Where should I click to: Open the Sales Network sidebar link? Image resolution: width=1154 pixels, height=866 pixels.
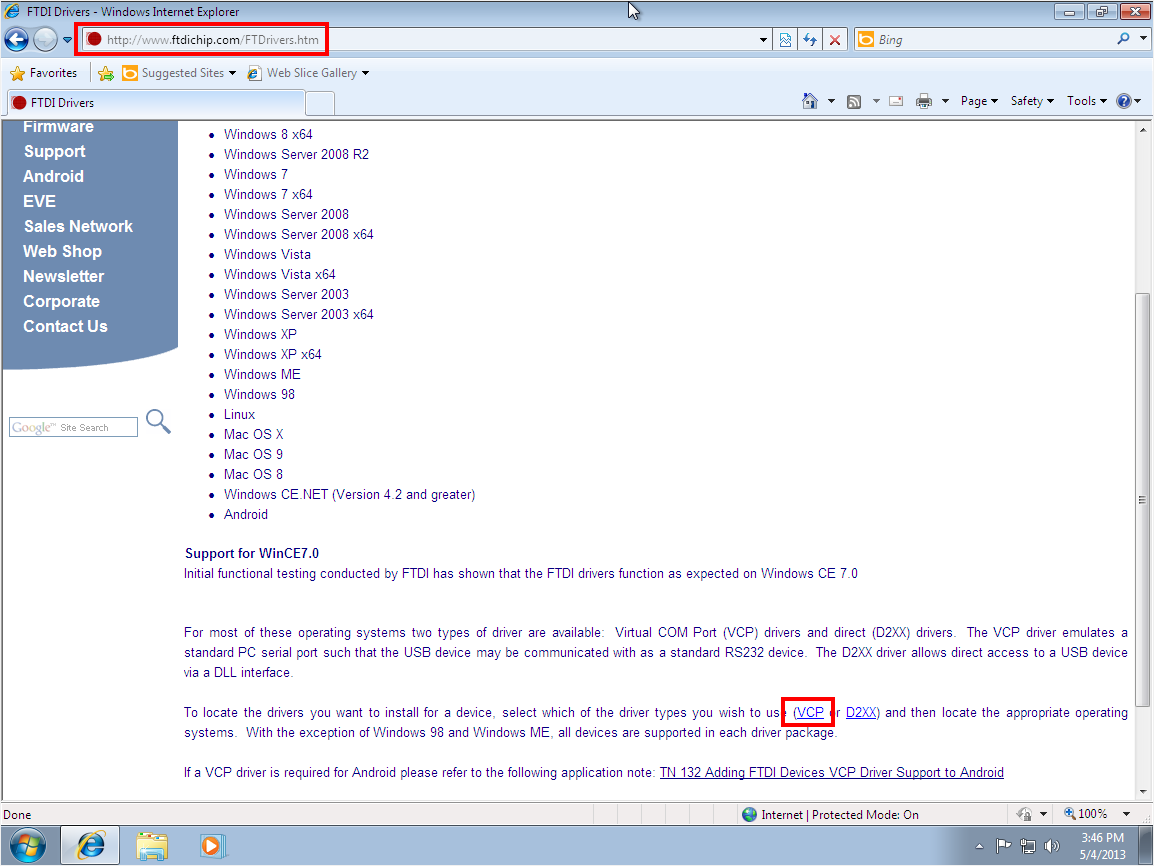pos(78,227)
